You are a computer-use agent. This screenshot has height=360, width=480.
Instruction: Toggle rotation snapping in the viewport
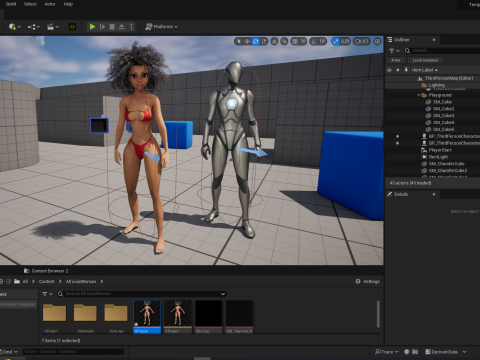(314, 41)
